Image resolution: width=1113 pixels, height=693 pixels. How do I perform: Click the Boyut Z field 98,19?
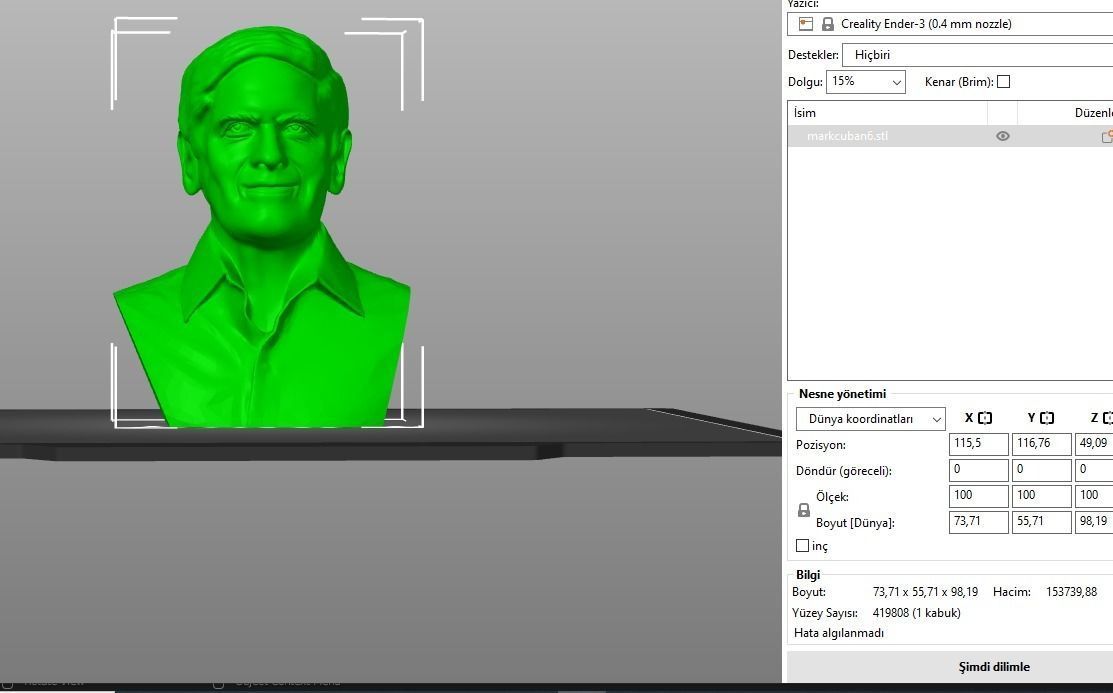[1094, 522]
